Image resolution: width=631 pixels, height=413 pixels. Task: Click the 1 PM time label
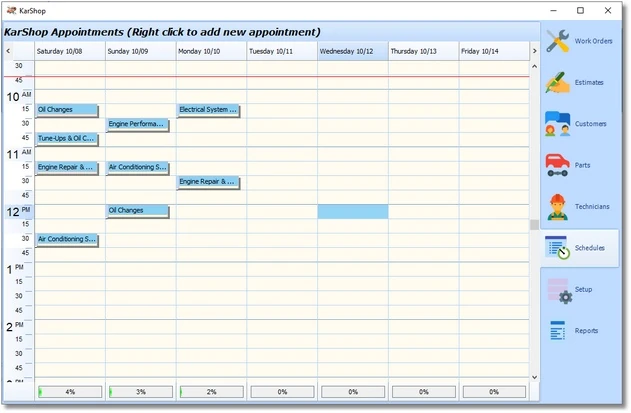coord(15,269)
